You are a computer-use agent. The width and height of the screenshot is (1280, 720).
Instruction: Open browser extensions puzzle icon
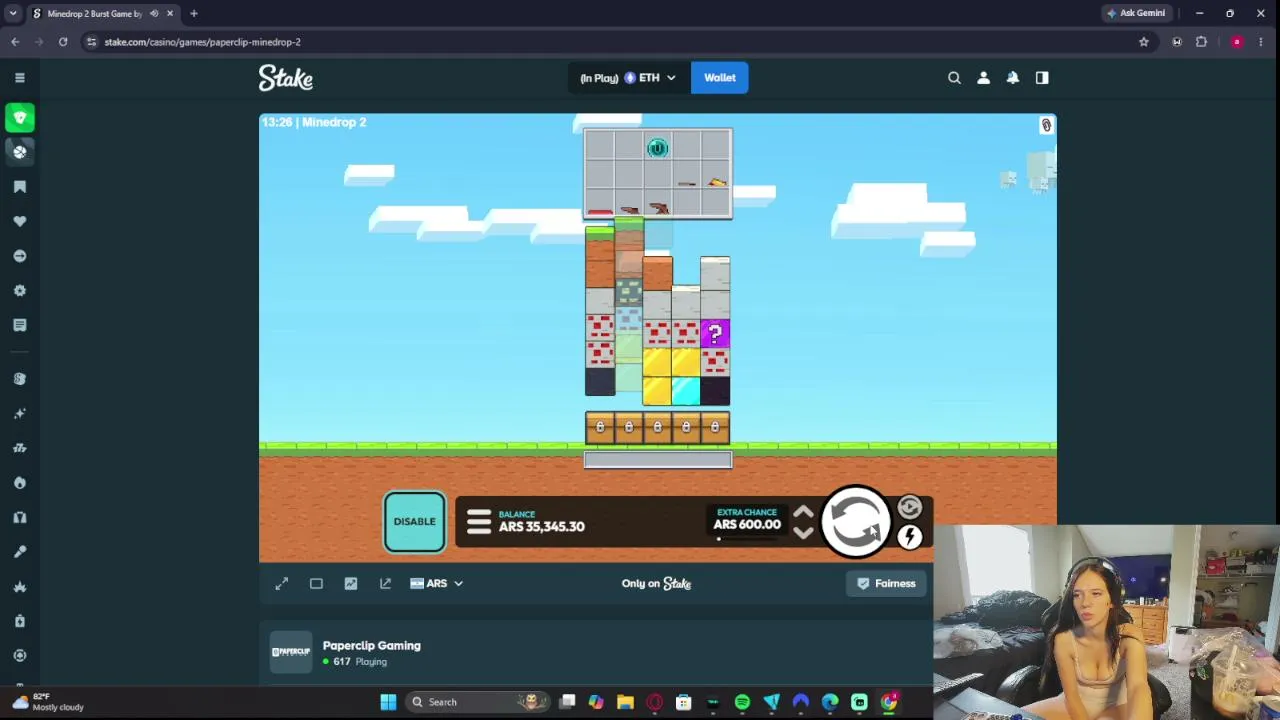tap(1201, 42)
